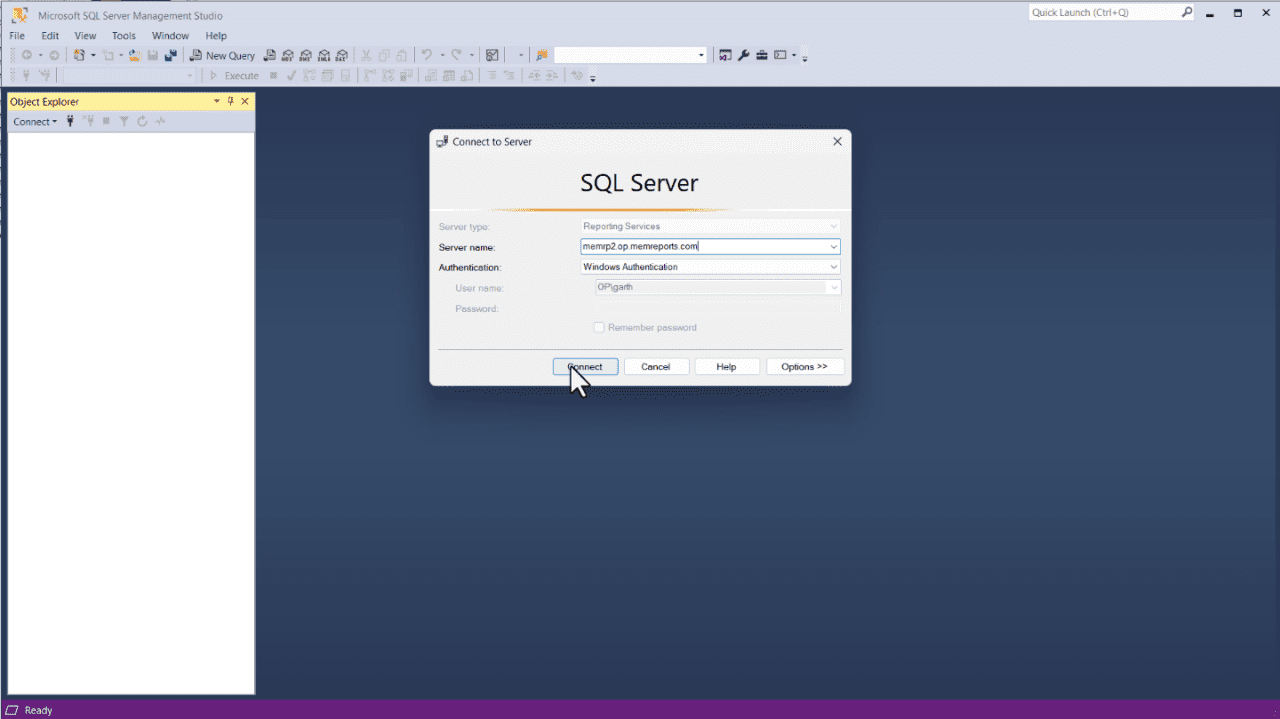The image size is (1280, 719).
Task: Open the View menu
Action: point(85,36)
